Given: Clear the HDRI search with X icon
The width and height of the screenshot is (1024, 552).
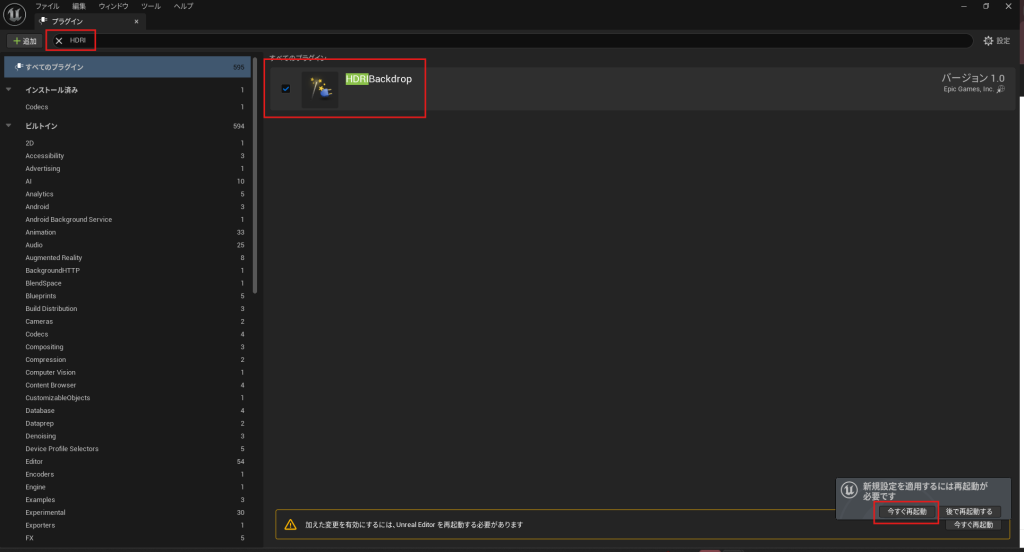Looking at the screenshot, I should [x=59, y=41].
